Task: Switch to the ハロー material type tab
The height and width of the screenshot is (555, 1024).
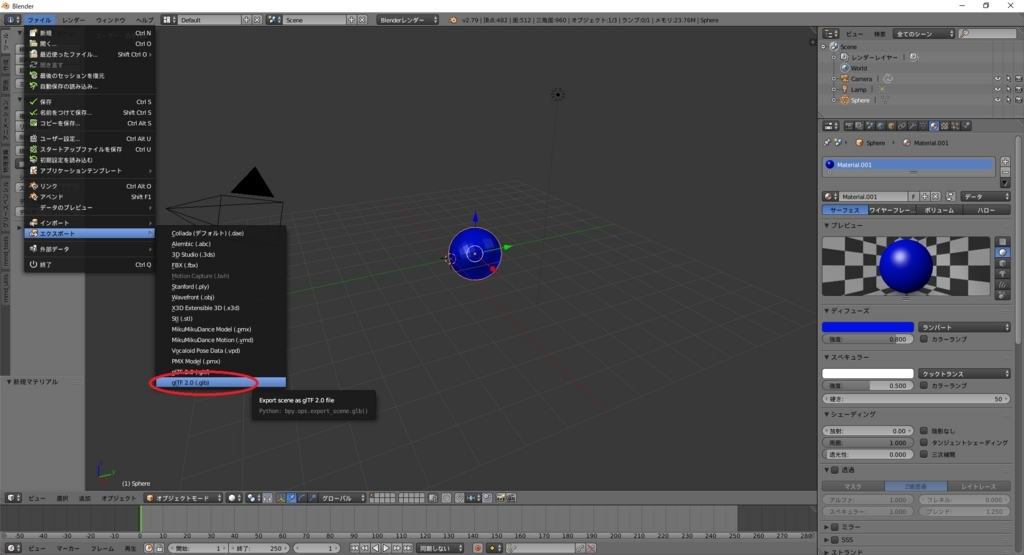Action: pyautogui.click(x=986, y=210)
